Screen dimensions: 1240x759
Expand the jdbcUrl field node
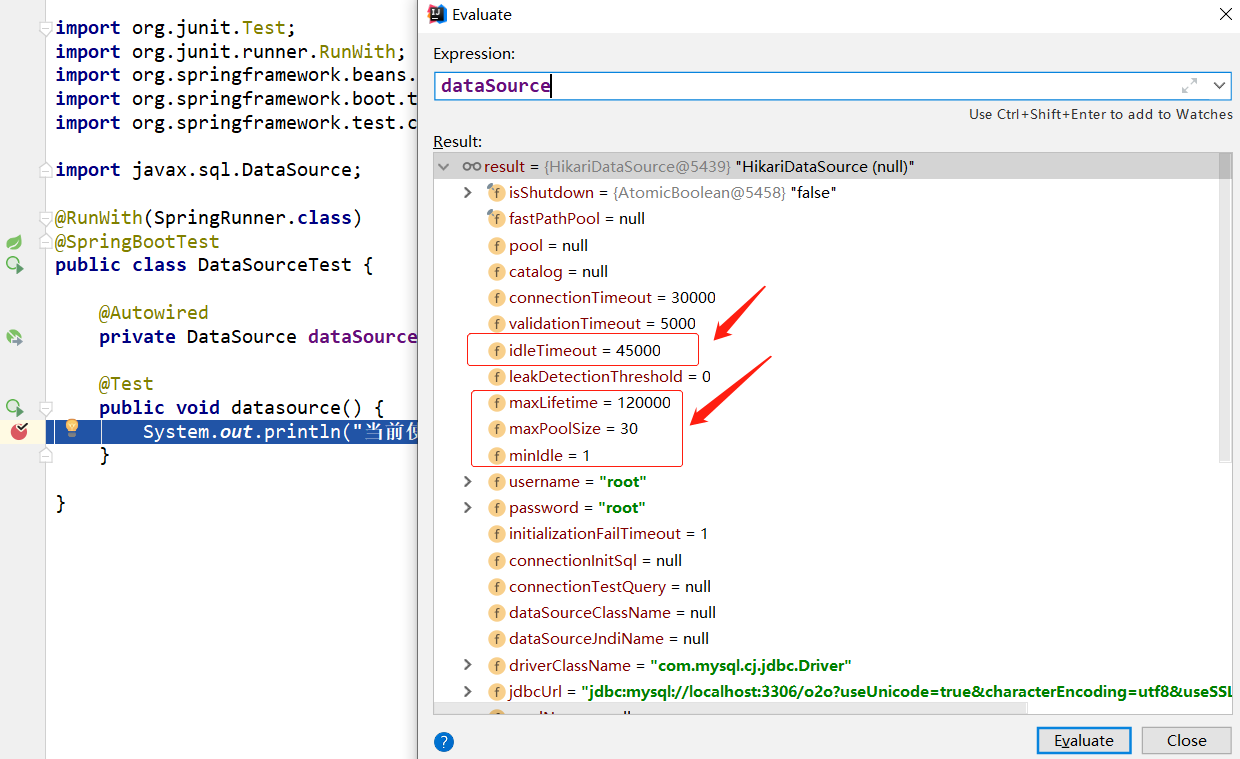467,691
